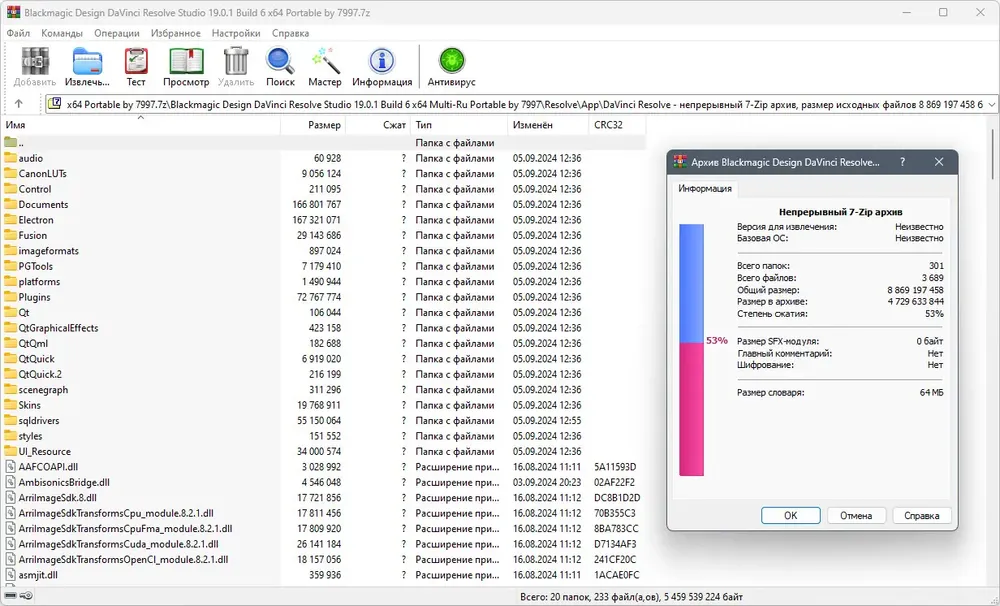Select the Skins folder row
This screenshot has height=606, width=1000.
[325, 405]
